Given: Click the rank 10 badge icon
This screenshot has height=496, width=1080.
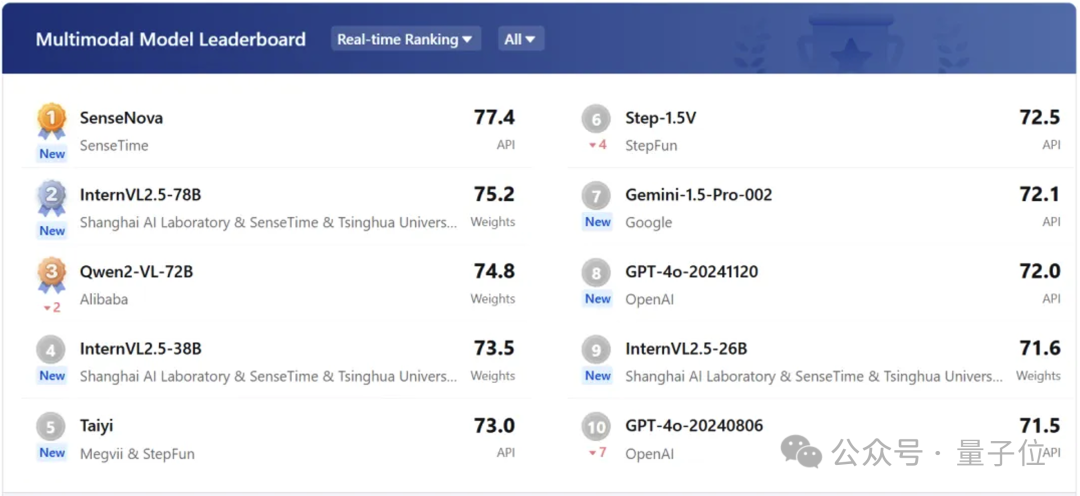Looking at the screenshot, I should tap(596, 427).
